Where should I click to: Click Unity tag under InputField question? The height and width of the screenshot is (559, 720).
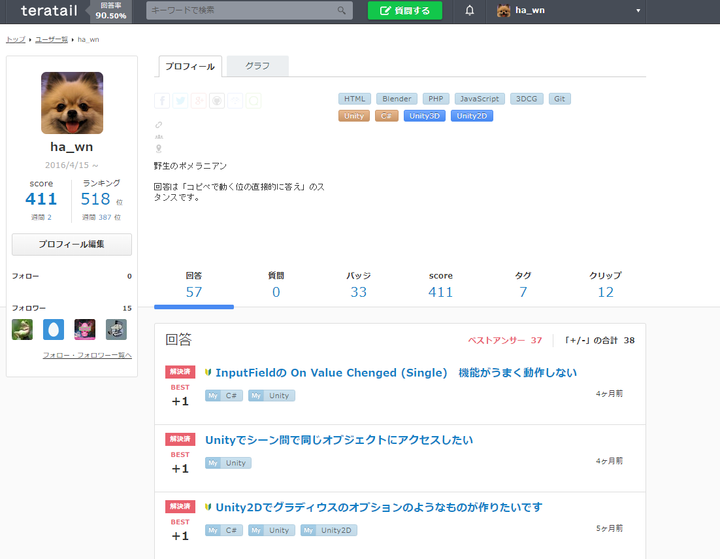271,395
